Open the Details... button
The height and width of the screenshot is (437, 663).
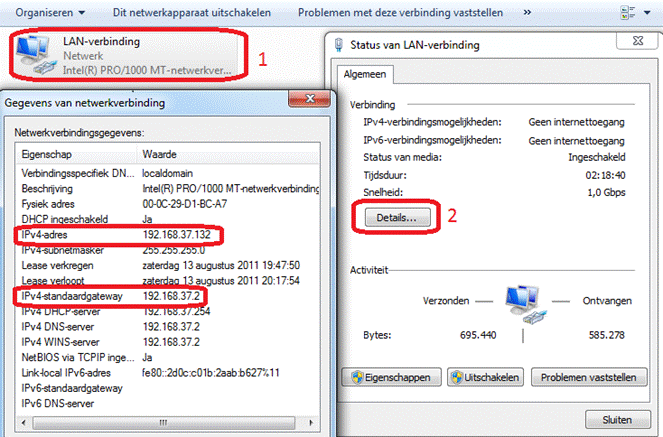[x=397, y=218]
